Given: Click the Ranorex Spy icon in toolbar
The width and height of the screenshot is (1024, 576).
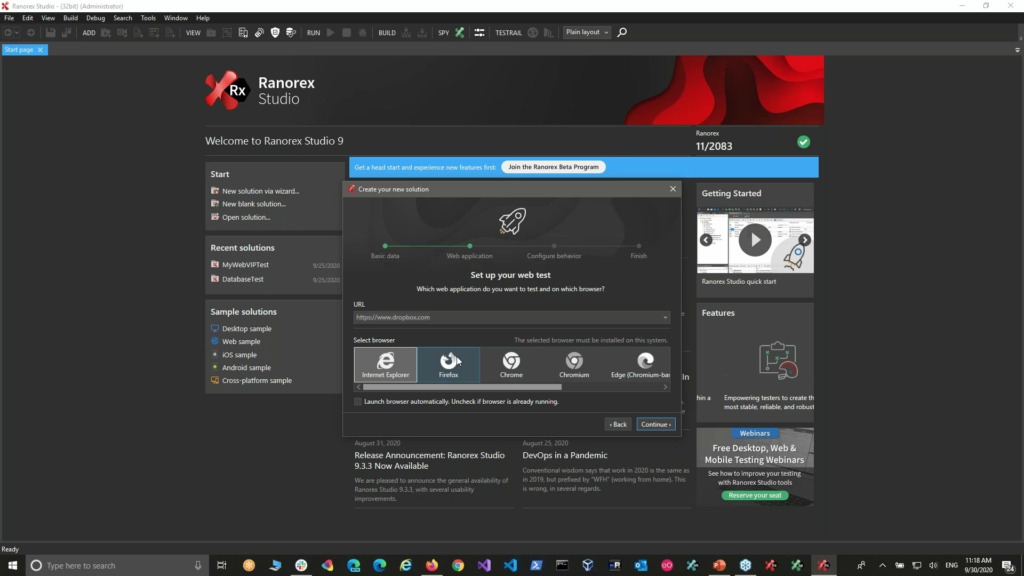Looking at the screenshot, I should point(460,33).
